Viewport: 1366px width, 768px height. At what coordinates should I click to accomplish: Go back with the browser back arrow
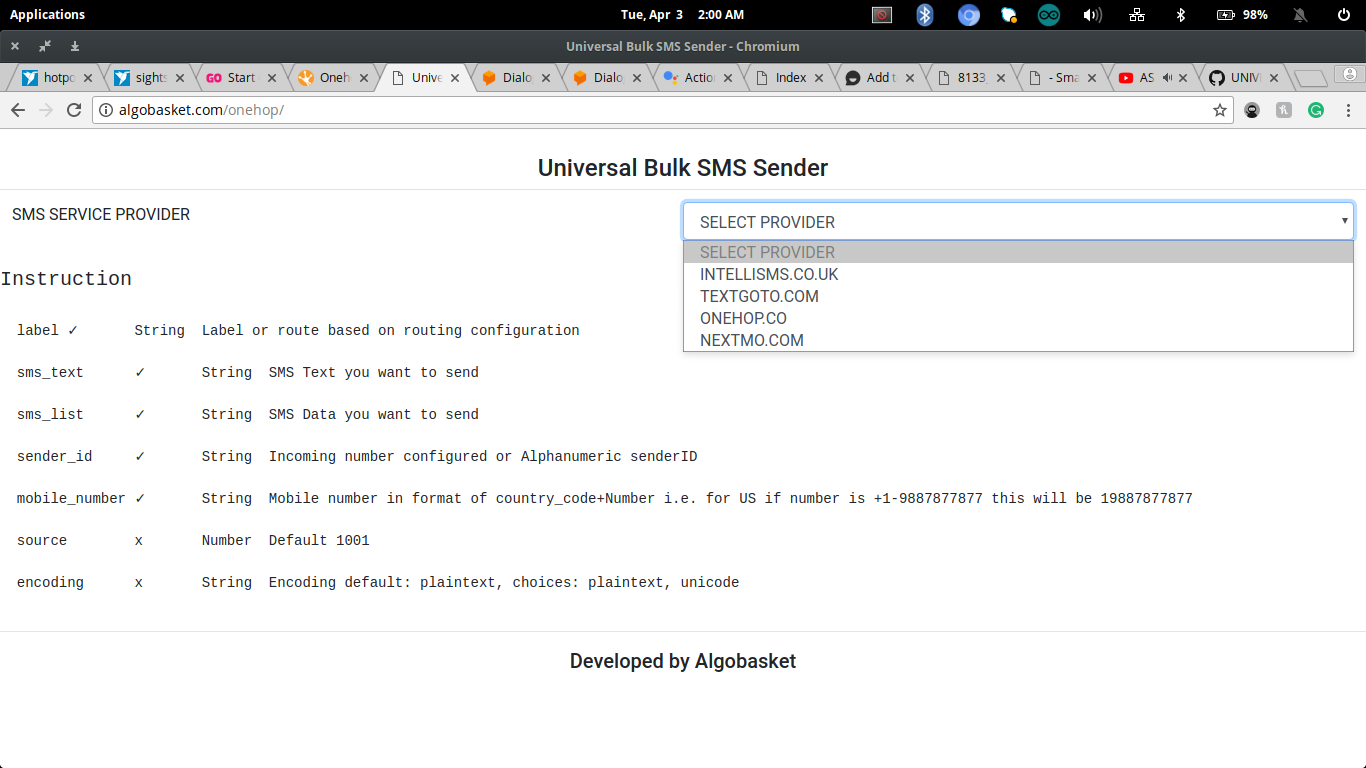click(17, 110)
